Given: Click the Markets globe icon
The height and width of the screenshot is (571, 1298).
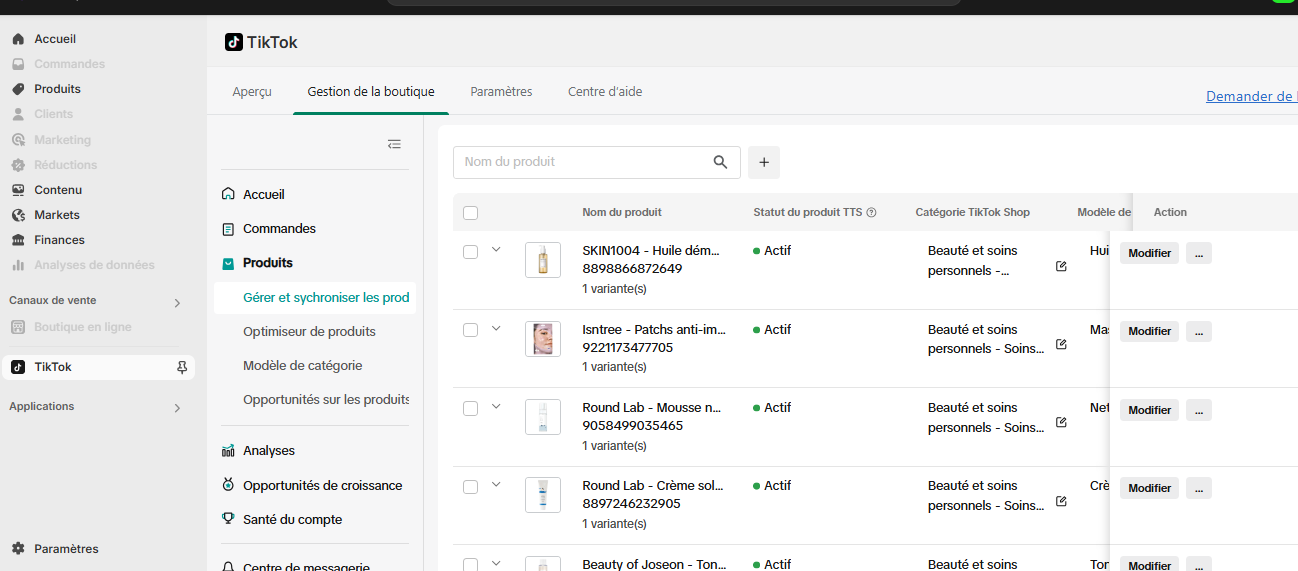Looking at the screenshot, I should tap(18, 215).
